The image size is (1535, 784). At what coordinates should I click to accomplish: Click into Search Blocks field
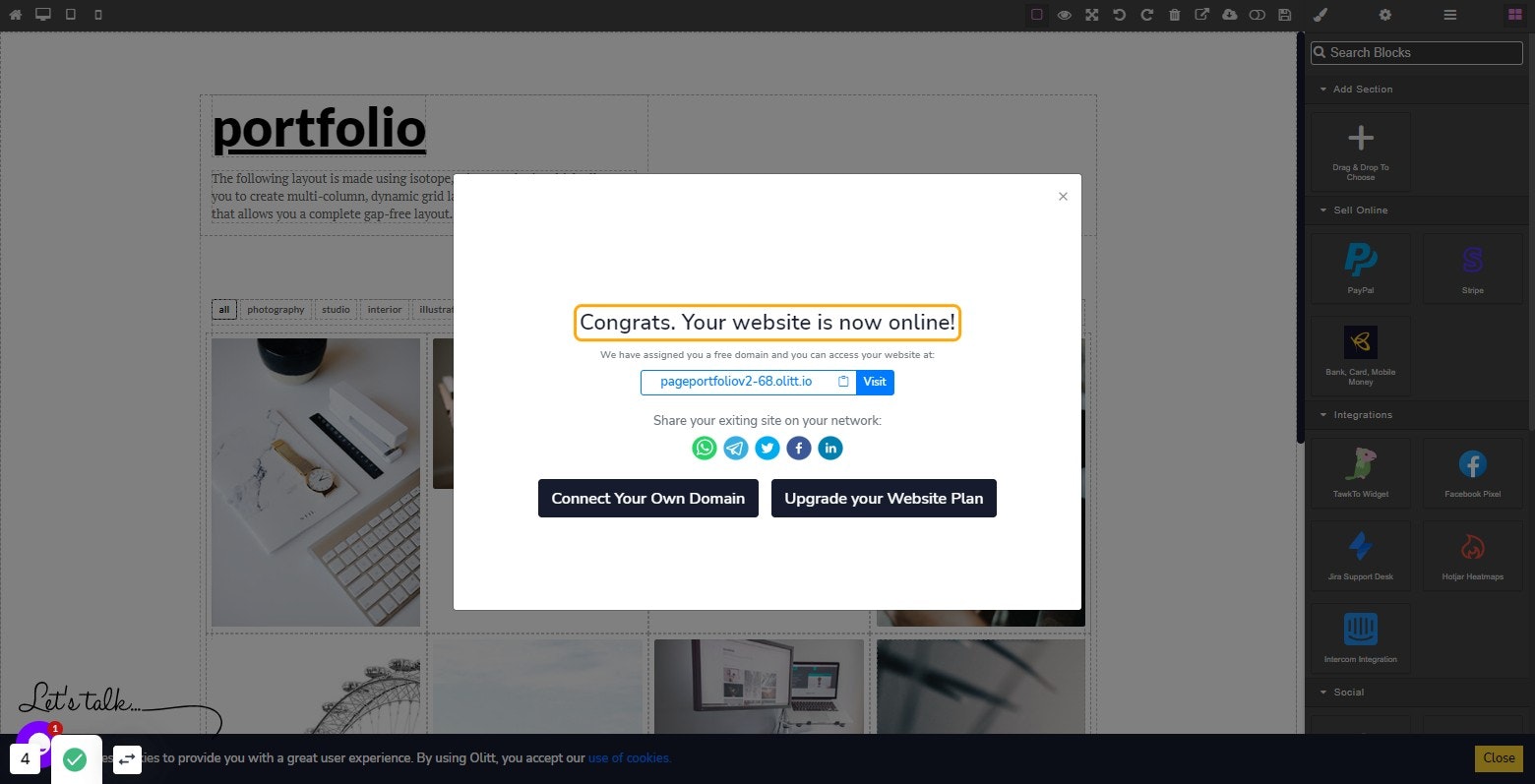click(x=1417, y=53)
